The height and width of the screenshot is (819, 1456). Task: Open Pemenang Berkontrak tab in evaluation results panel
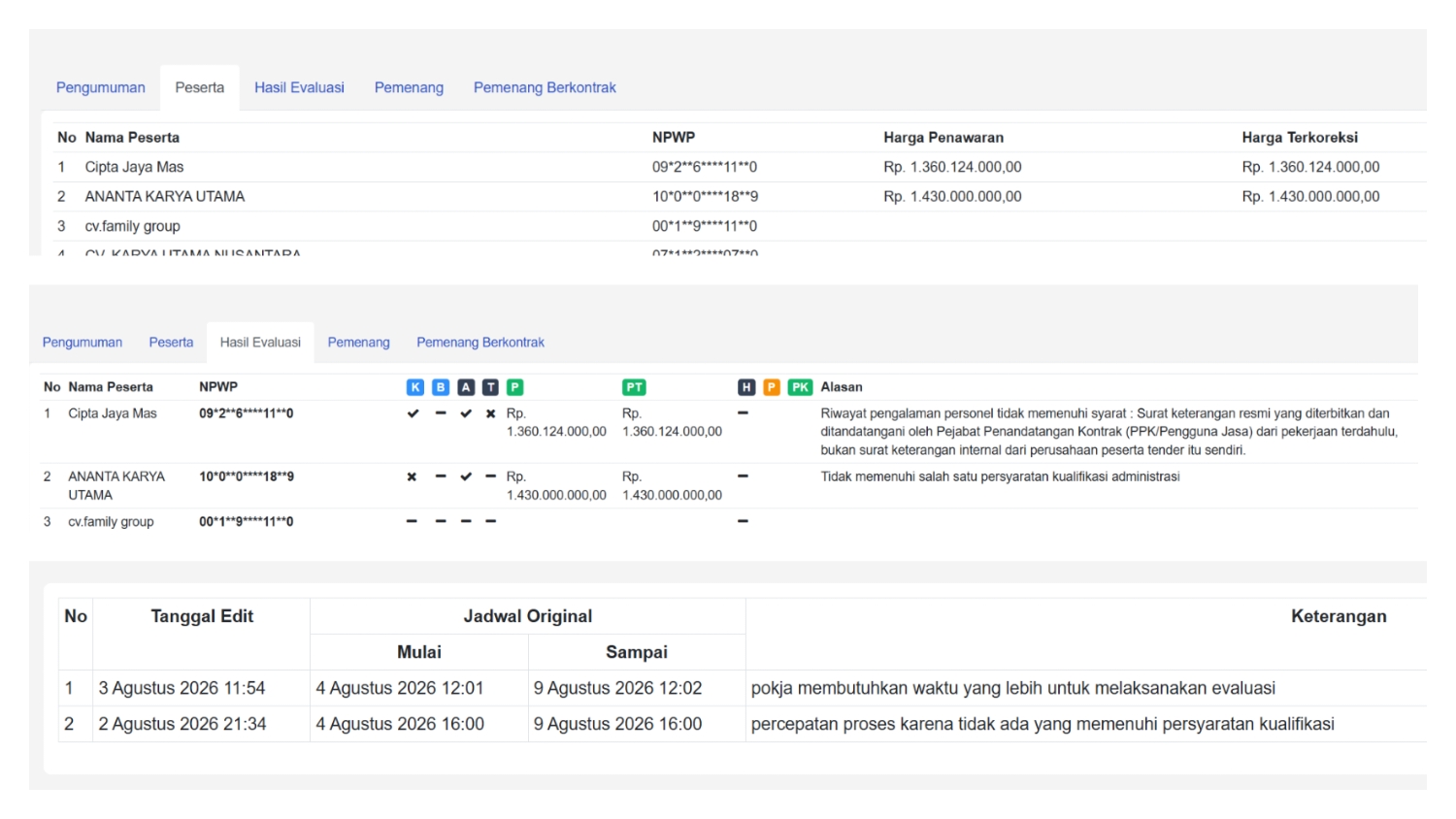pyautogui.click(x=480, y=343)
